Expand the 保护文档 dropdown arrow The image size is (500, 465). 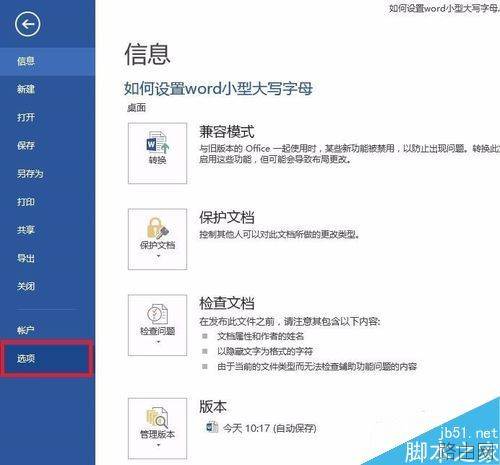[158, 256]
